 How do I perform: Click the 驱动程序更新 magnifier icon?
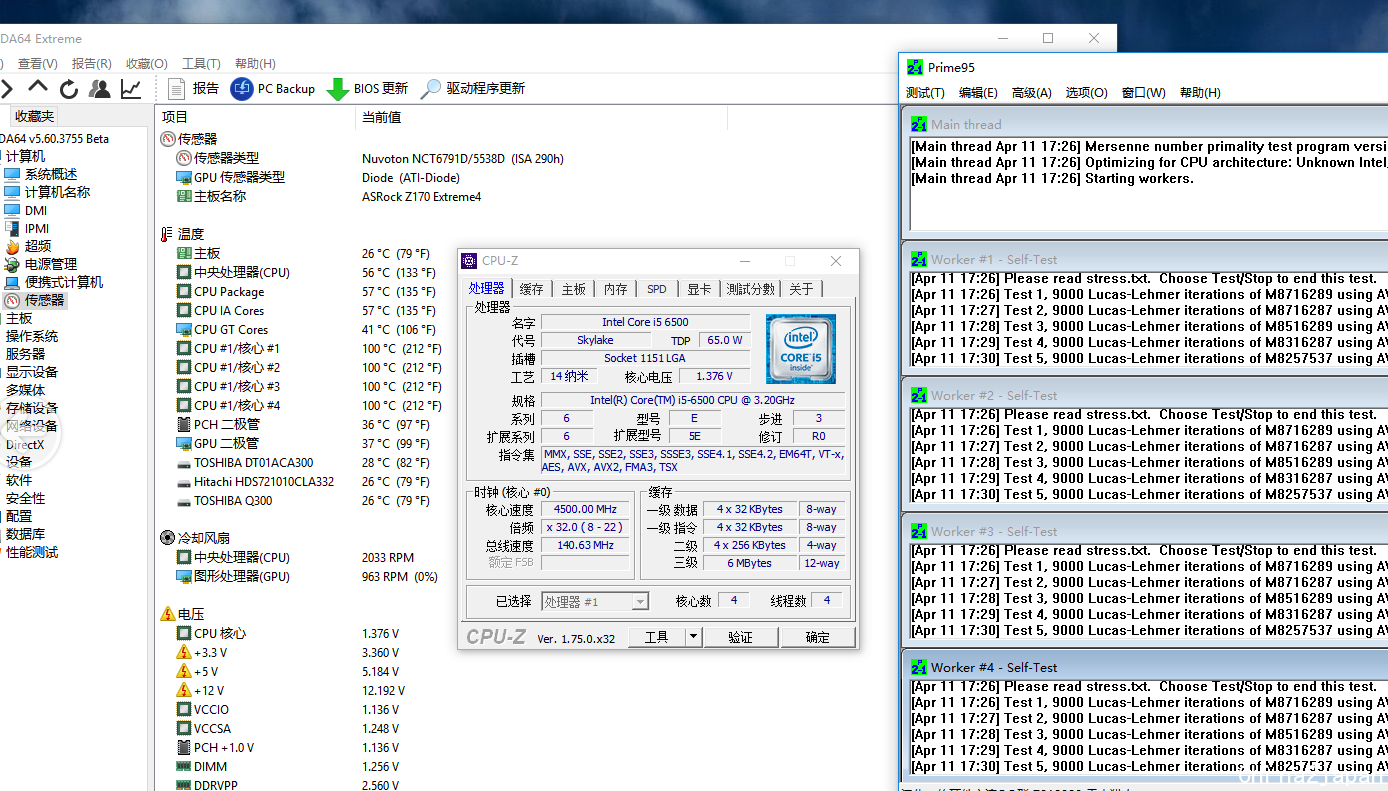[430, 89]
